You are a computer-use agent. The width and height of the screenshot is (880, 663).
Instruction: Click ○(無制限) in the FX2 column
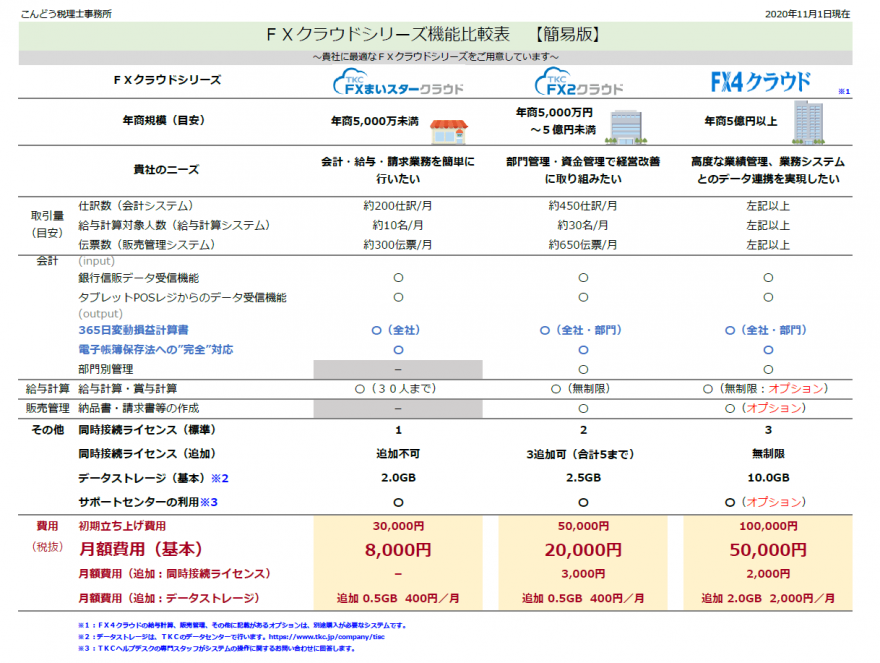point(581,388)
